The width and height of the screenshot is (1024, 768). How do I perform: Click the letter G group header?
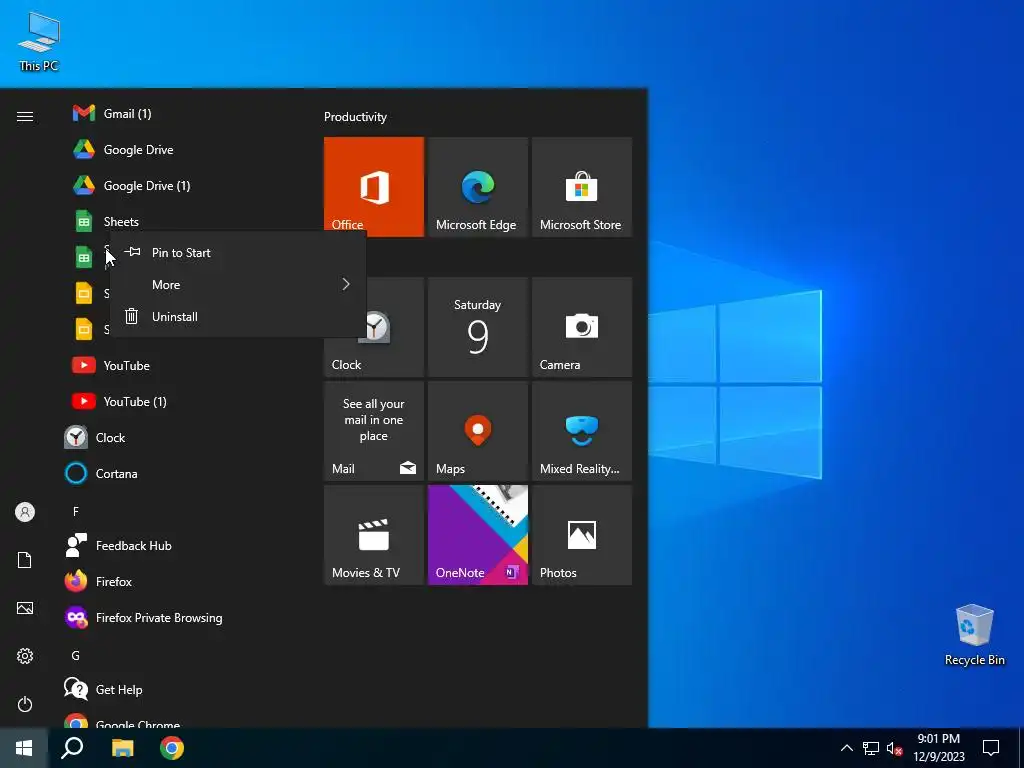click(76, 655)
